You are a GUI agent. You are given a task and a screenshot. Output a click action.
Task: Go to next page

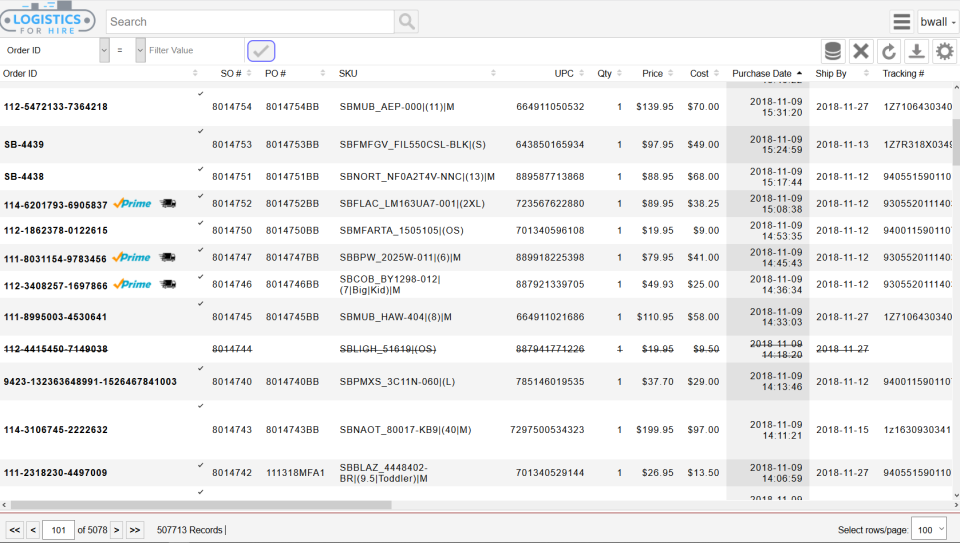pyautogui.click(x=116, y=530)
